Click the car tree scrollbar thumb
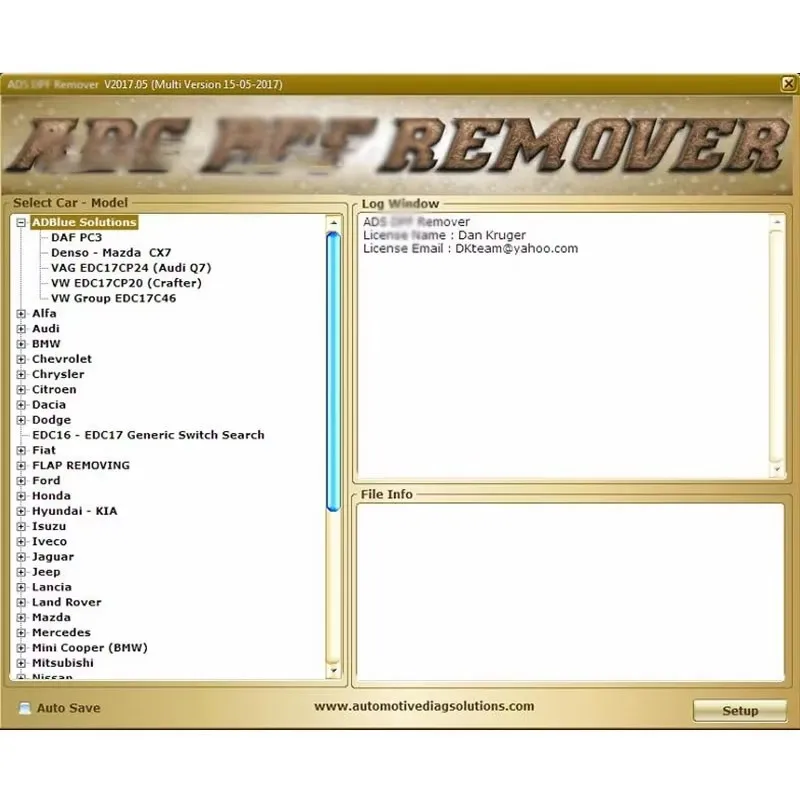Screen dimensions: 800x800 tap(333, 371)
